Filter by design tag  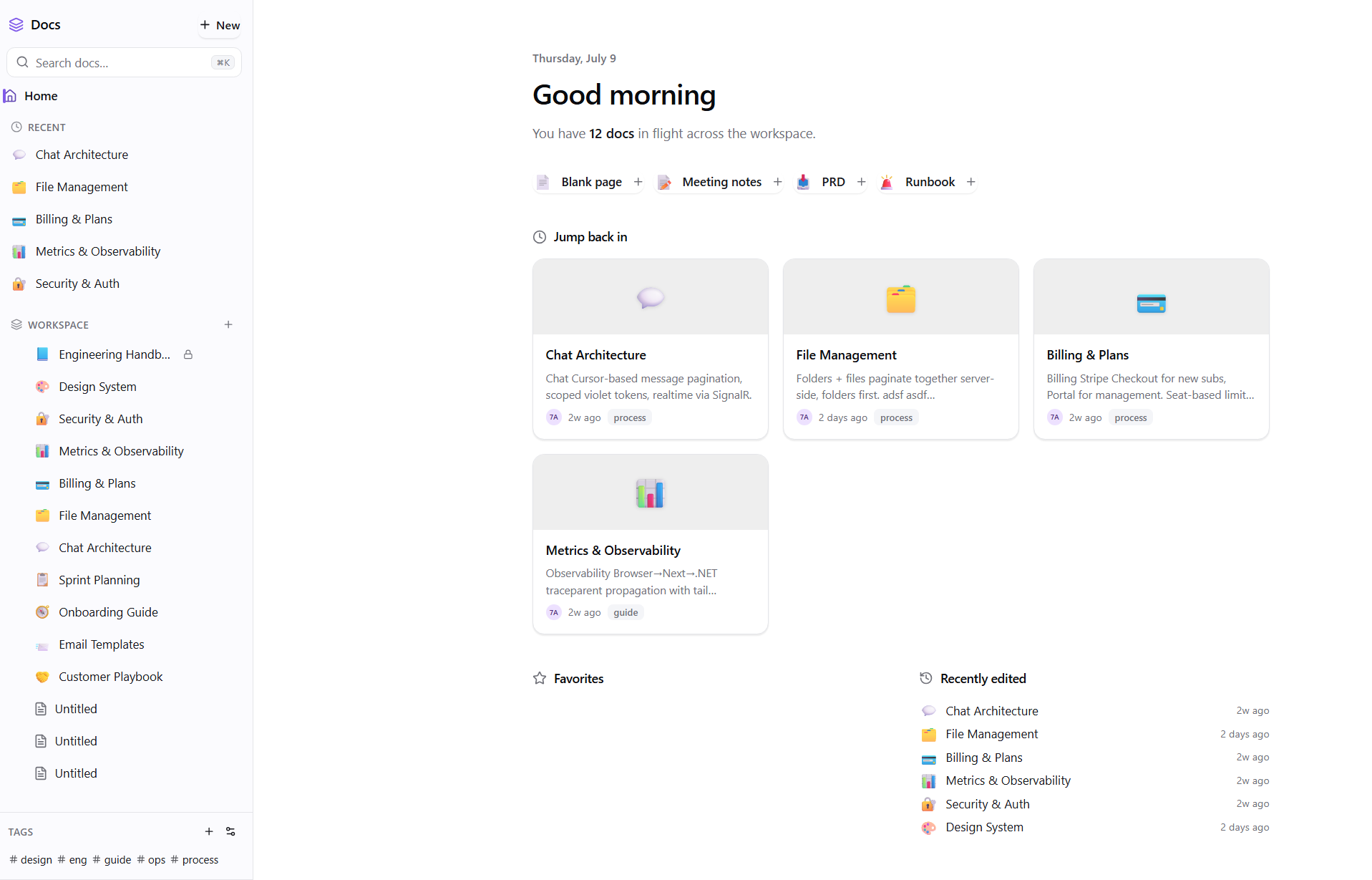coord(31,859)
